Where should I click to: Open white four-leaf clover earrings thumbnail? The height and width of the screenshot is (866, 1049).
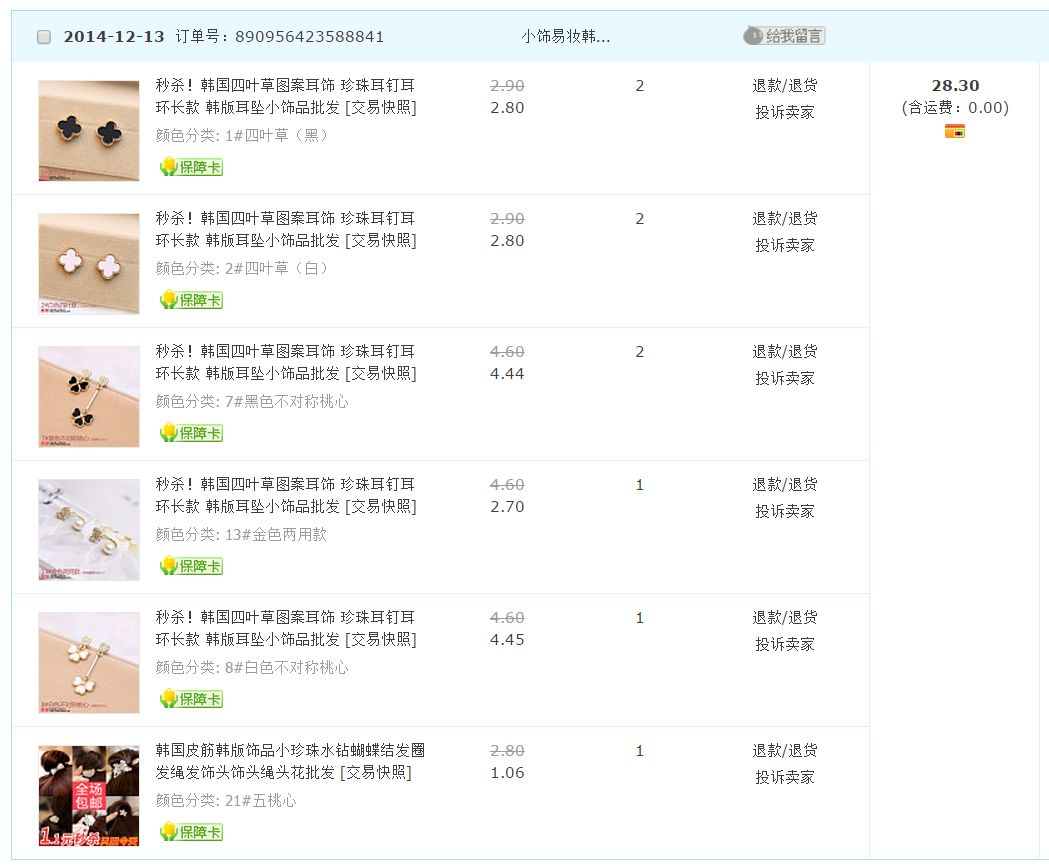[89, 263]
